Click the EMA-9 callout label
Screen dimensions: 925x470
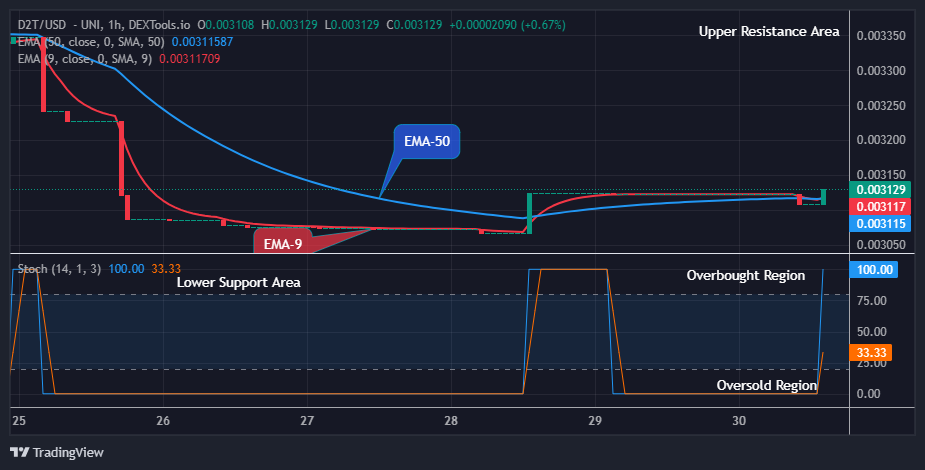coord(283,244)
